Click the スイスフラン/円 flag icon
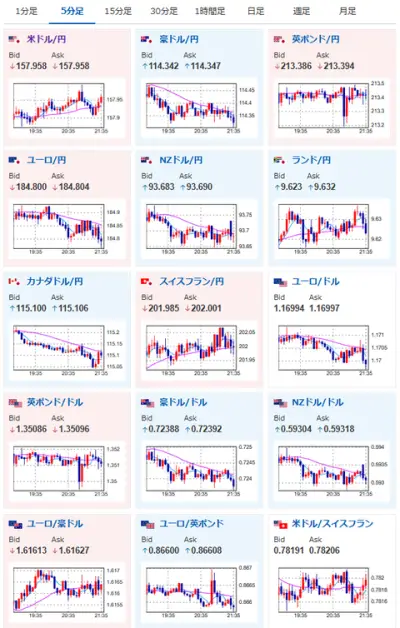 click(147, 282)
